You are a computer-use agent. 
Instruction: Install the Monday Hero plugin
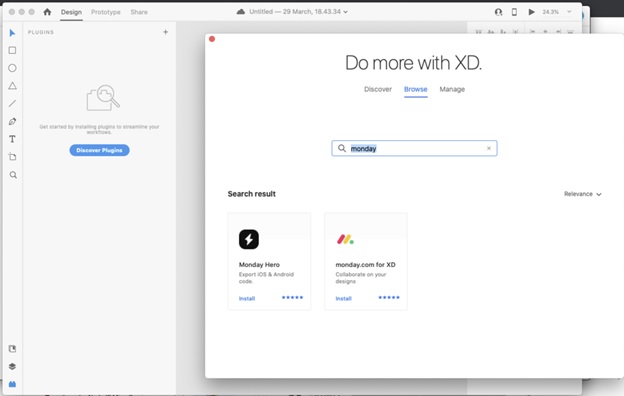(x=247, y=298)
